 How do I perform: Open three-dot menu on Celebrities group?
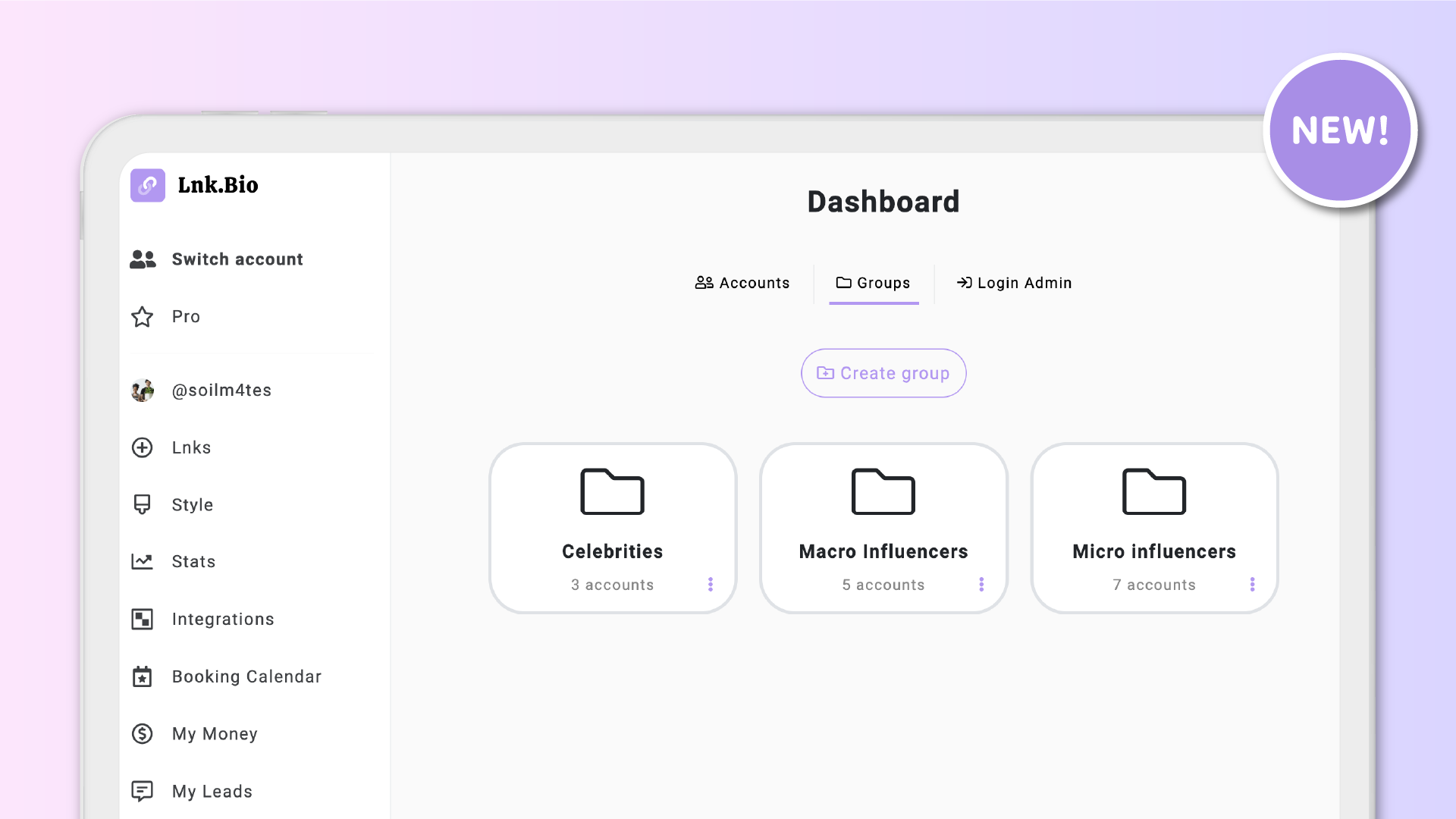click(x=711, y=585)
